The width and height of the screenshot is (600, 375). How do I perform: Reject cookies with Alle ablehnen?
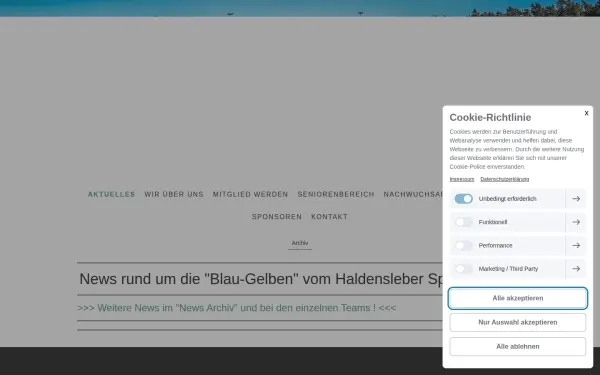[x=518, y=346]
